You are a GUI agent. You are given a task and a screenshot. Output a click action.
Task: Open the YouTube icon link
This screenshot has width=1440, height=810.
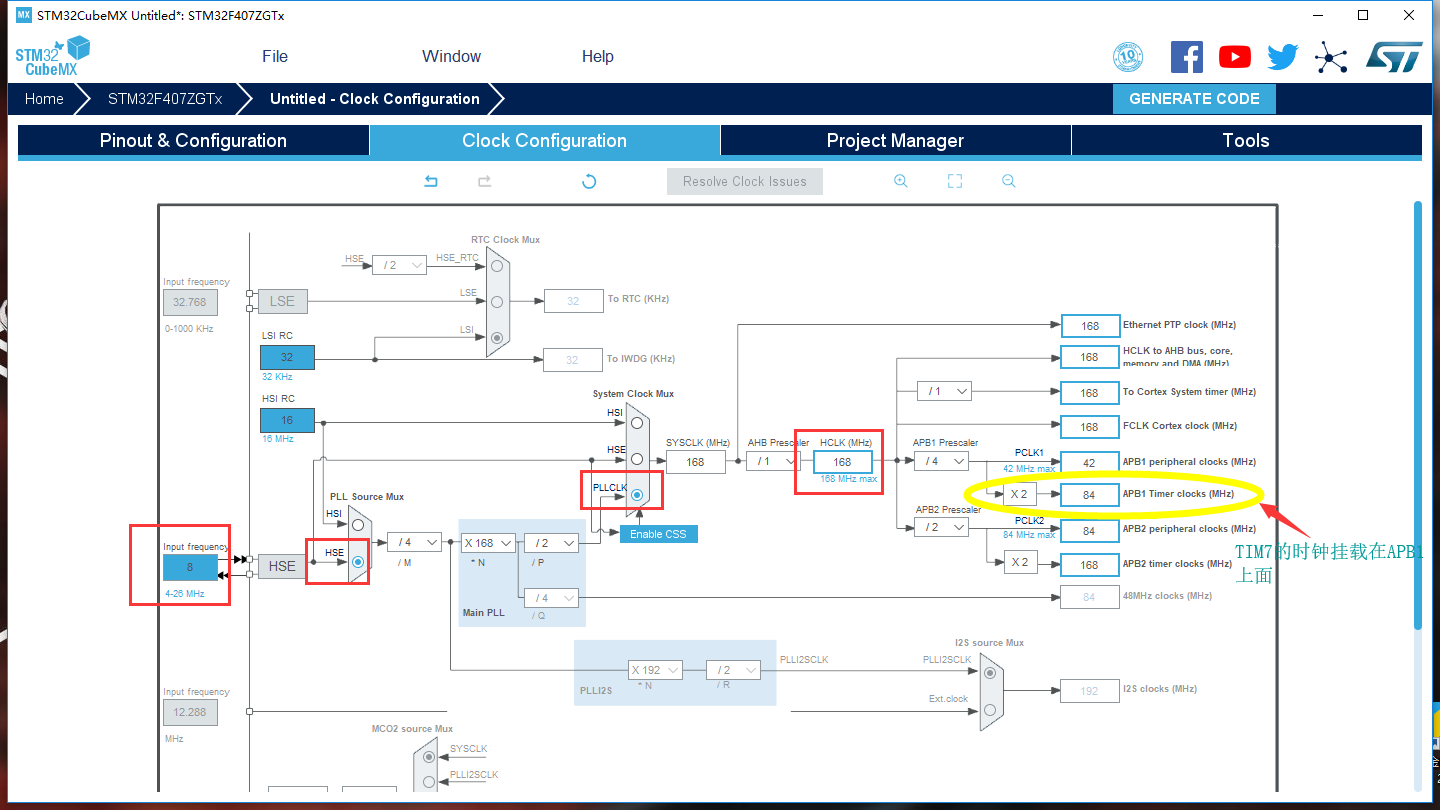coord(1235,57)
